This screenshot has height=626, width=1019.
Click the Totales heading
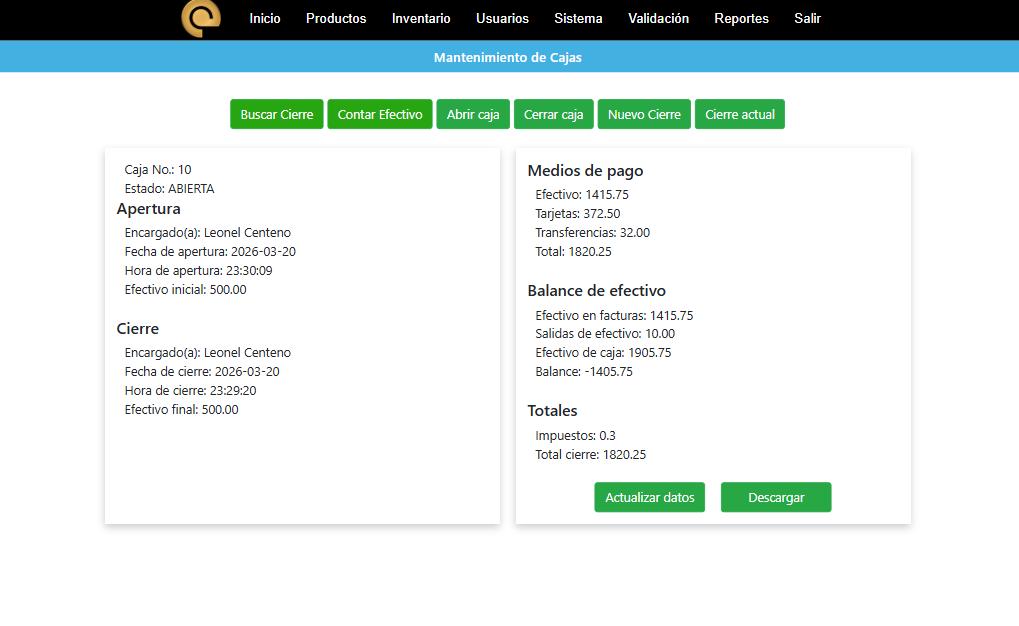click(552, 411)
